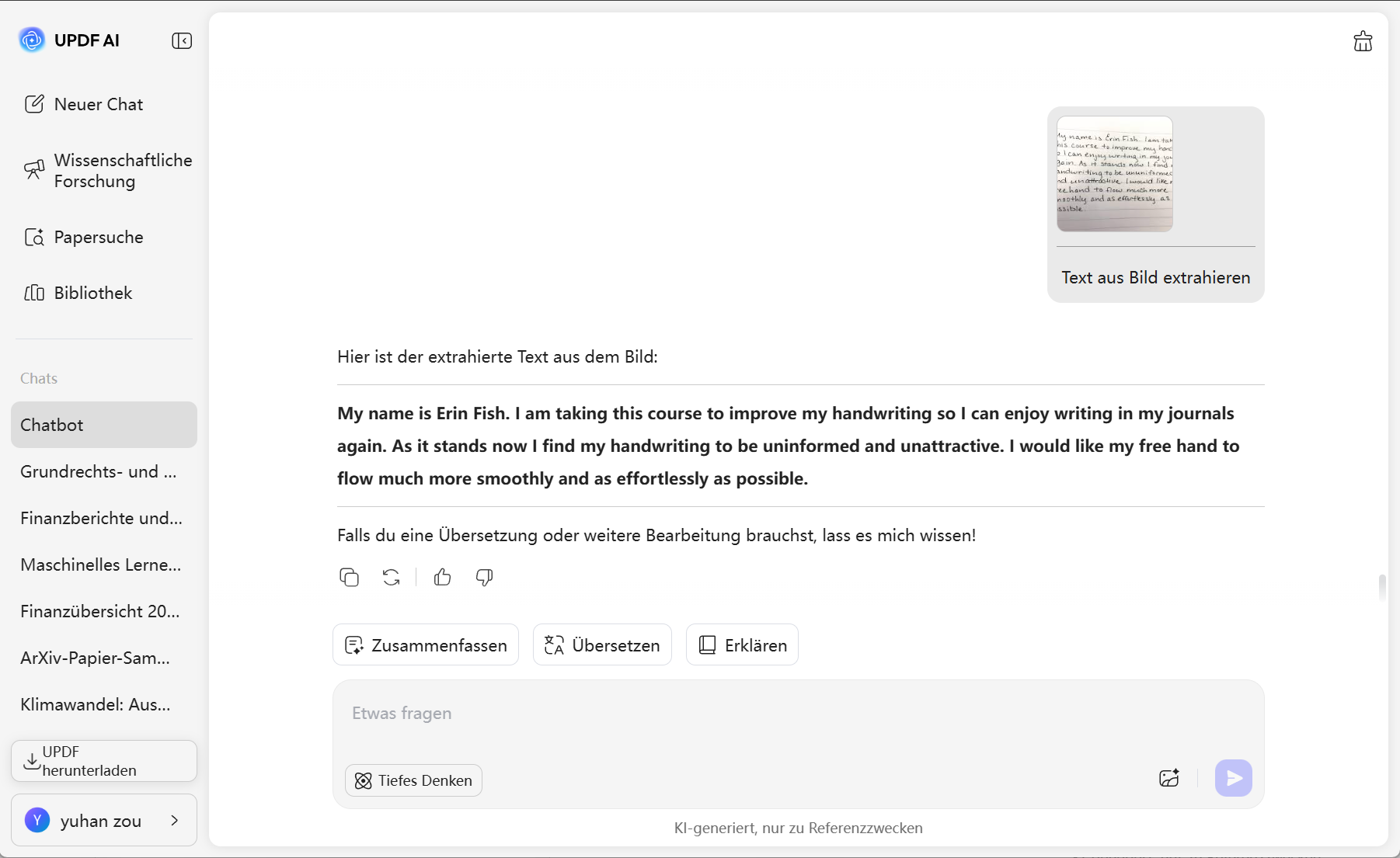Send the message with arrow button
The height and width of the screenshot is (858, 1400).
click(x=1234, y=778)
